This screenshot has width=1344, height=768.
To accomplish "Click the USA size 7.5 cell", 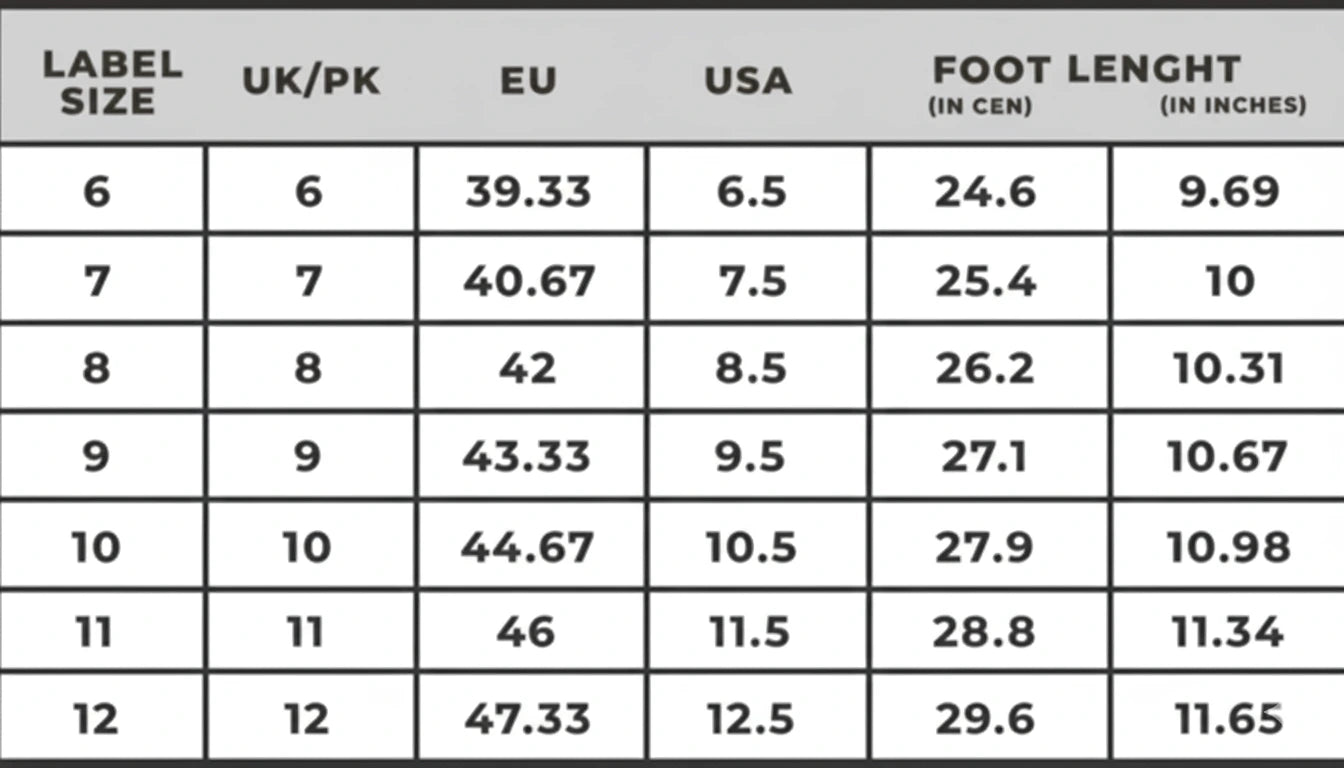I will pyautogui.click(x=752, y=282).
